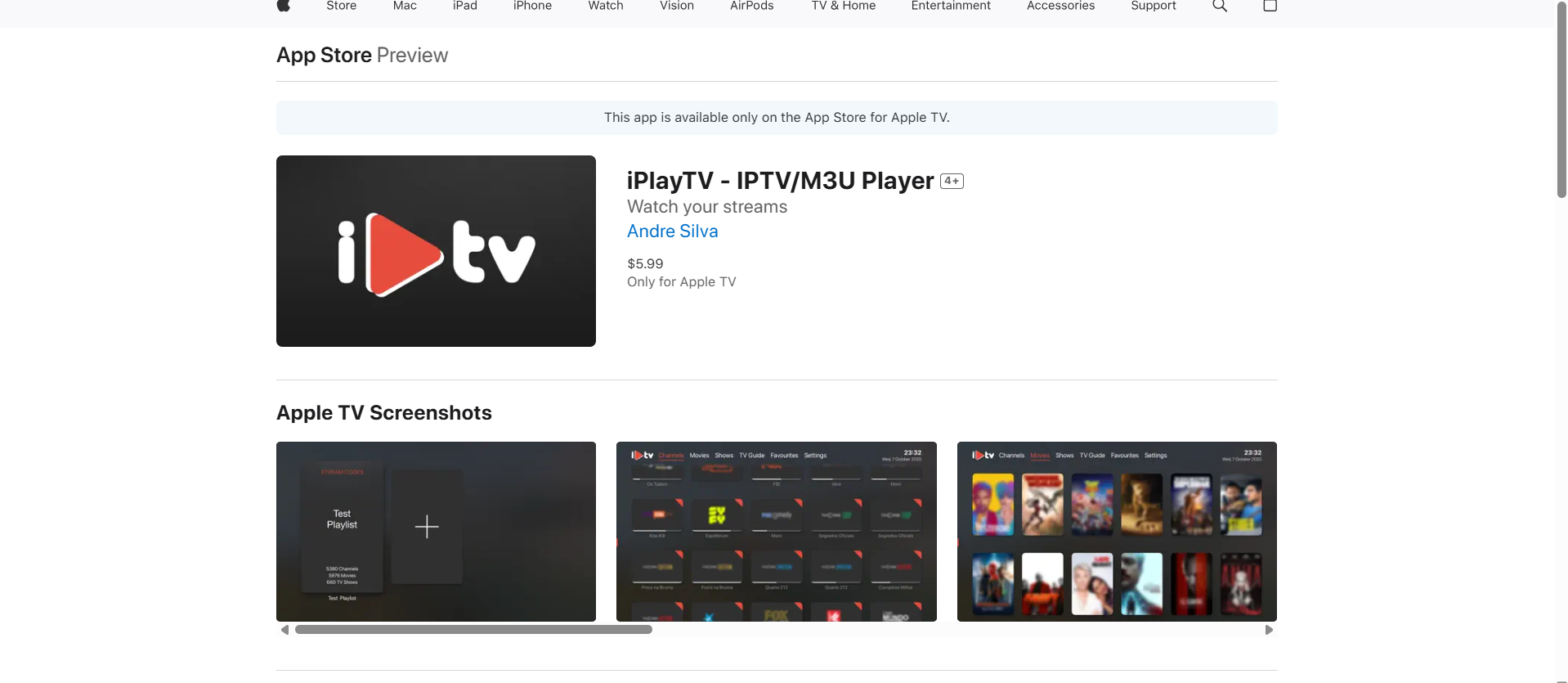
Task: Open the iPhone menu
Action: (x=532, y=6)
